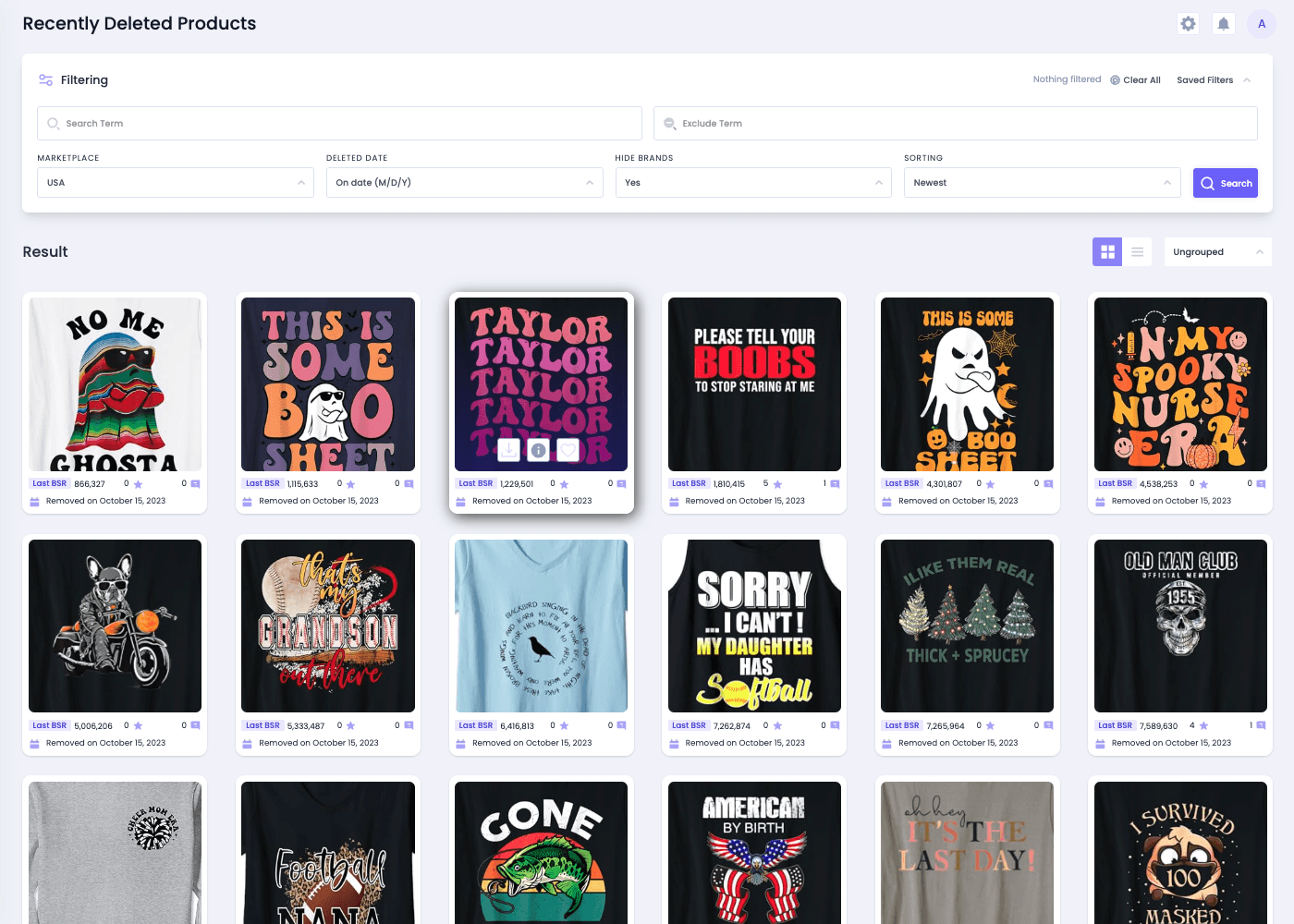
Task: Click the calendar icon on BSR 5,333,487 card
Action: tap(247, 744)
